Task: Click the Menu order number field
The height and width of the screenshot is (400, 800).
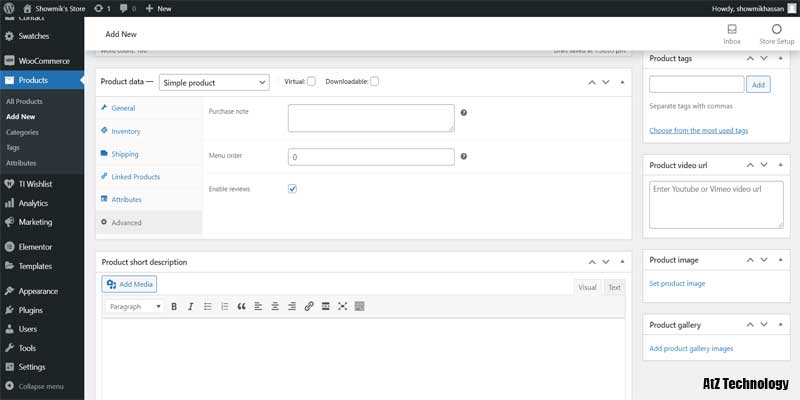Action: point(371,157)
